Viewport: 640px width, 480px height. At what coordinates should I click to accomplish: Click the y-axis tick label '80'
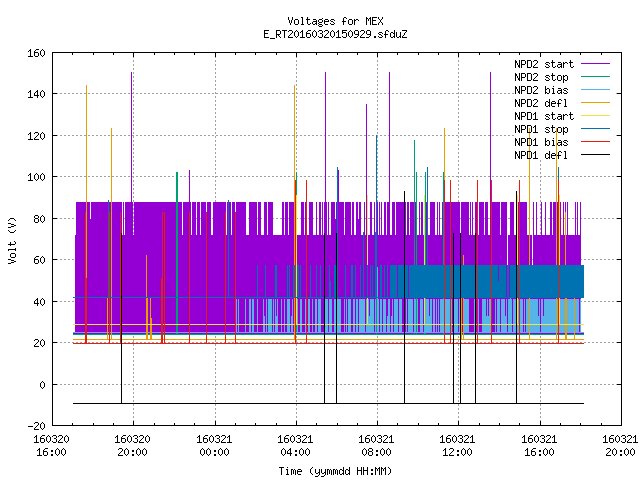coord(40,219)
